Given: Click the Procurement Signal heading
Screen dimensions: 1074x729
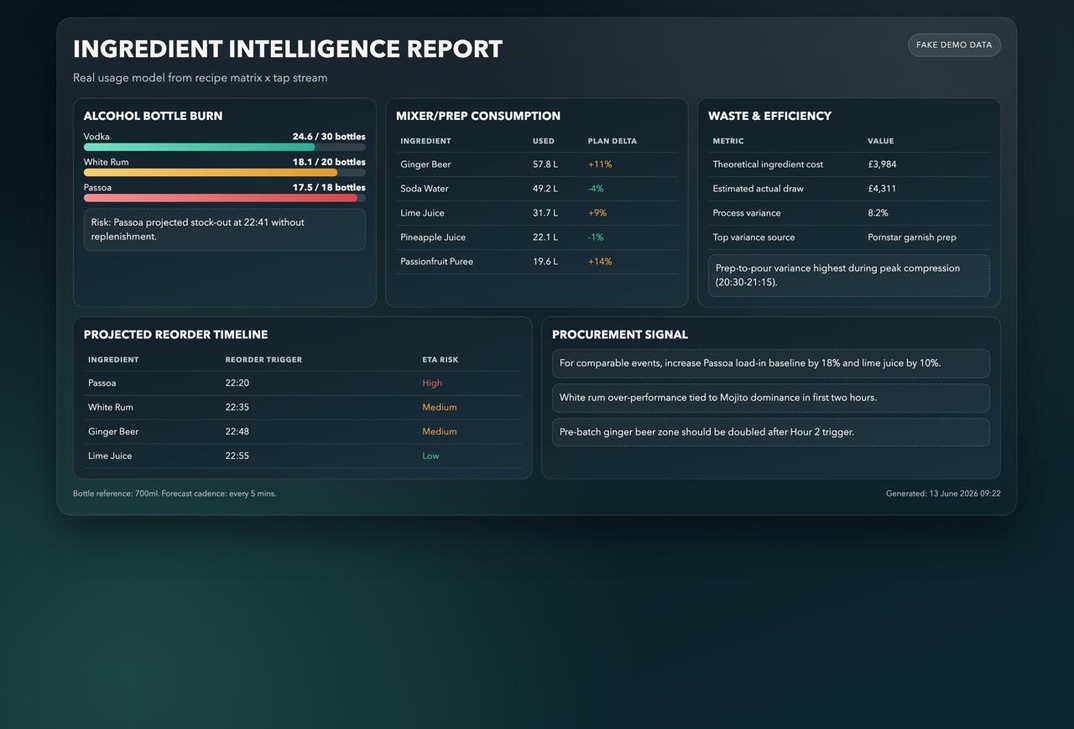Looking at the screenshot, I should (x=620, y=334).
